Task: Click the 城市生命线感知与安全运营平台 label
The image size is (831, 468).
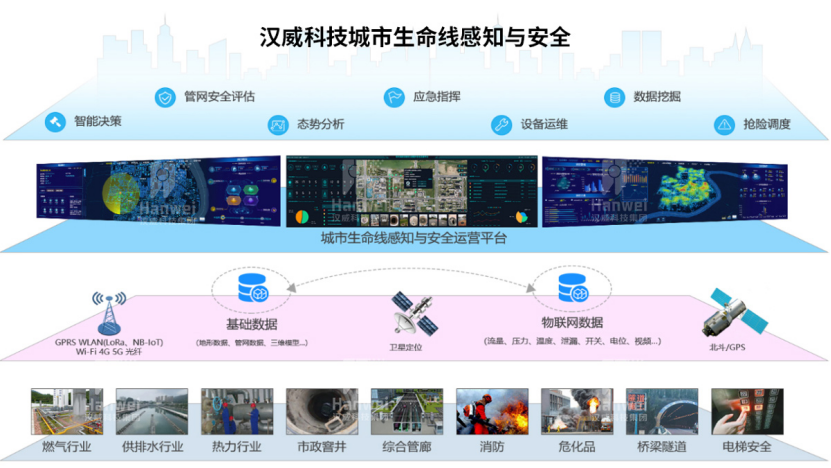Action: point(413,238)
